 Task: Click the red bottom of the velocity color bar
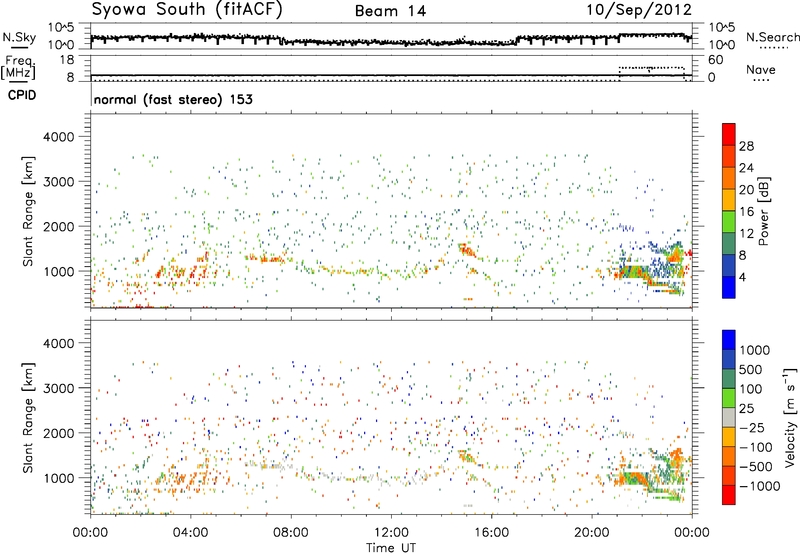tap(729, 495)
